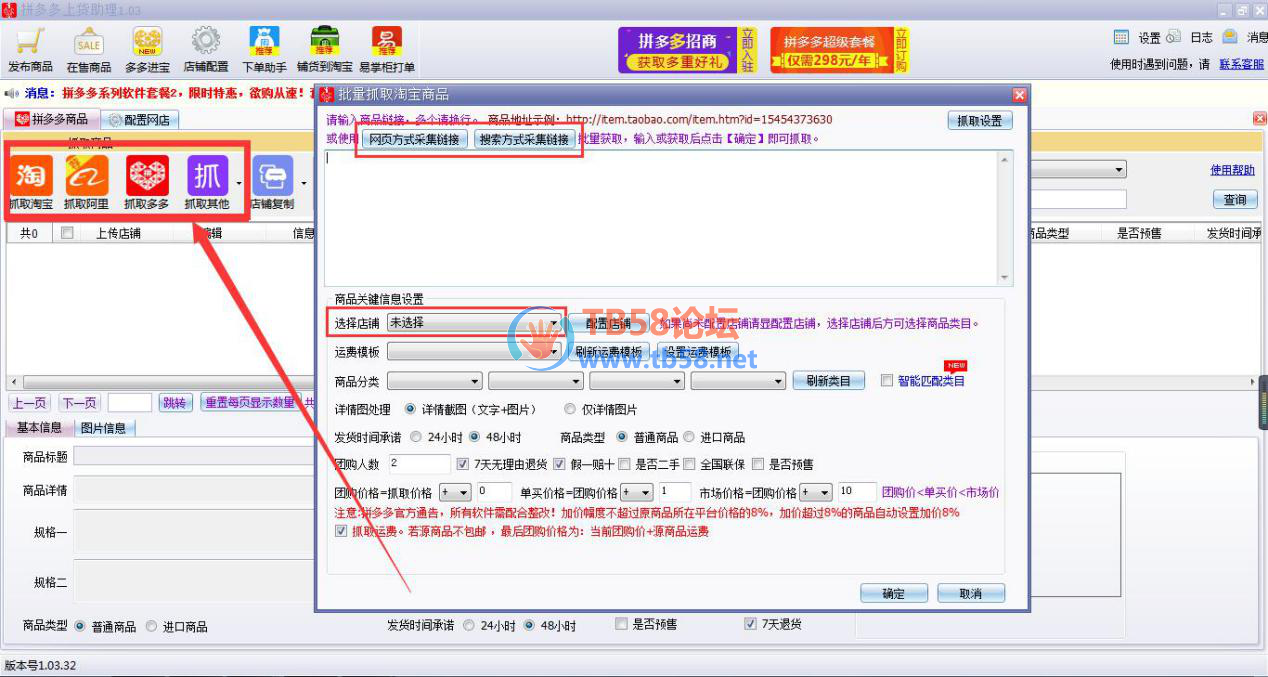The image size is (1268, 677).
Task: Click 抓取其他 purple icon
Action: click(x=207, y=183)
